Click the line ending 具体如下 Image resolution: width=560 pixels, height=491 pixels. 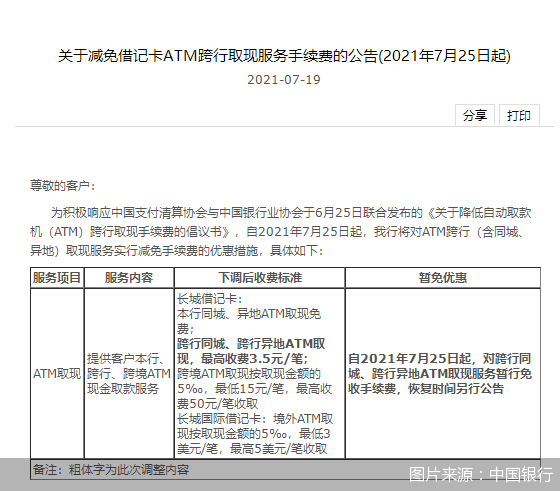click(177, 251)
